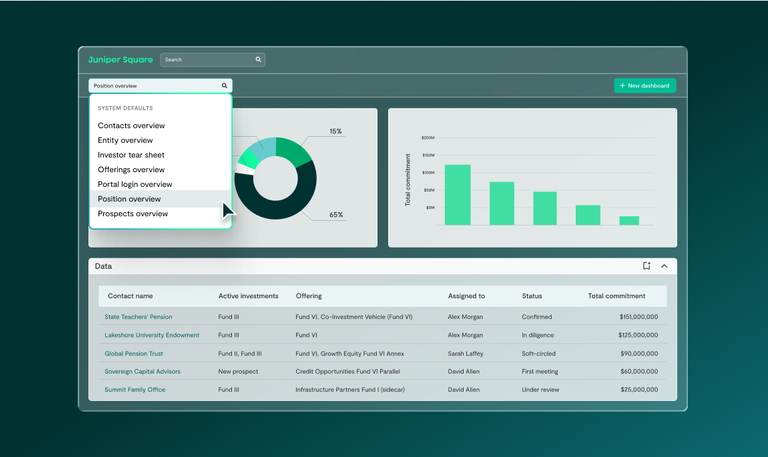This screenshot has height=457, width=768.
Task: Collapse the Data panel with chevron
Action: pyautogui.click(x=664, y=266)
